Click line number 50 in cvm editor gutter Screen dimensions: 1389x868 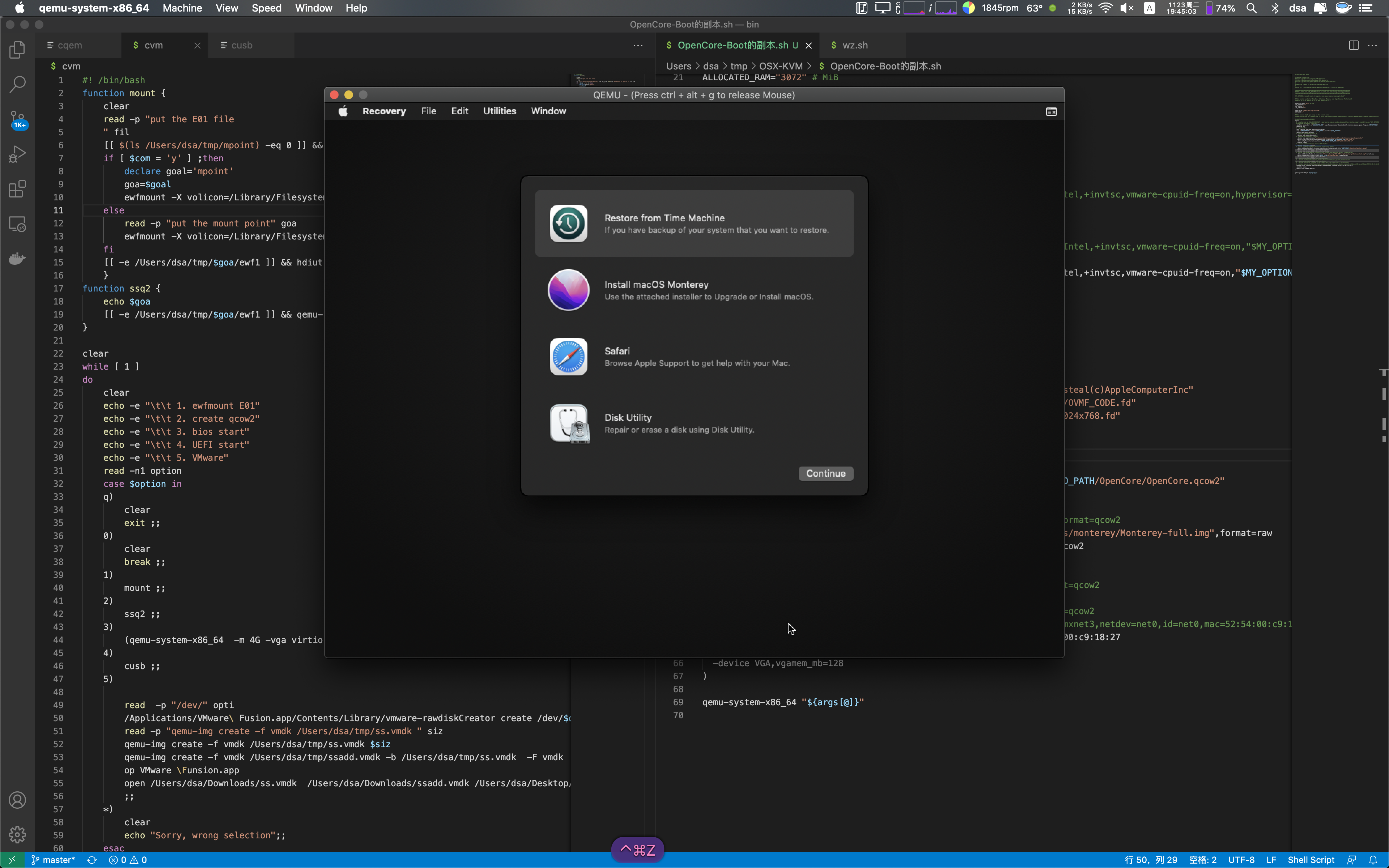pos(58,718)
